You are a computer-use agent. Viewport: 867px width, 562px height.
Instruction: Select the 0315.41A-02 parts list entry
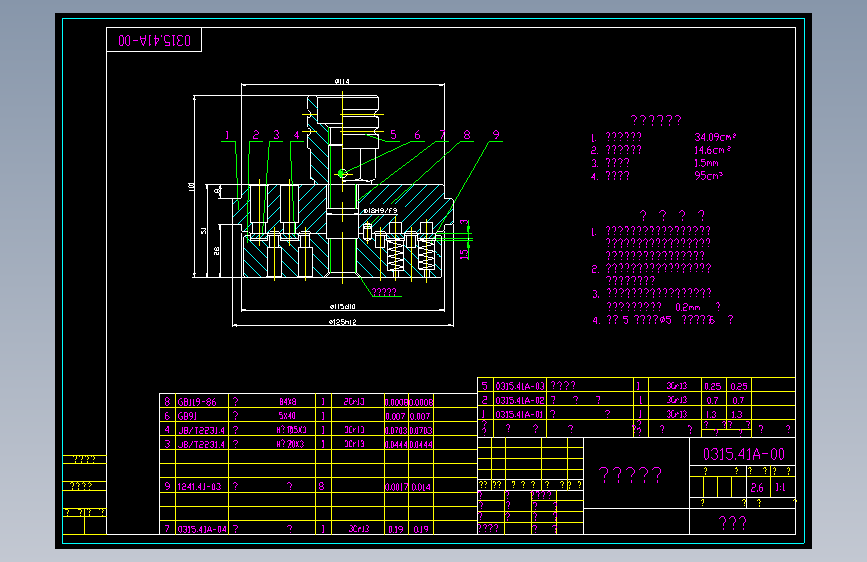(x=520, y=400)
